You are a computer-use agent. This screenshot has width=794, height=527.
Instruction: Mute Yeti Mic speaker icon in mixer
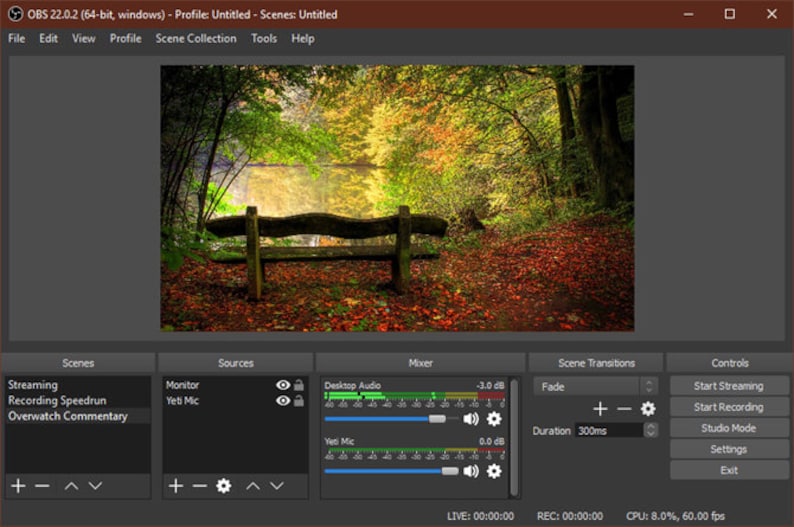[x=471, y=471]
